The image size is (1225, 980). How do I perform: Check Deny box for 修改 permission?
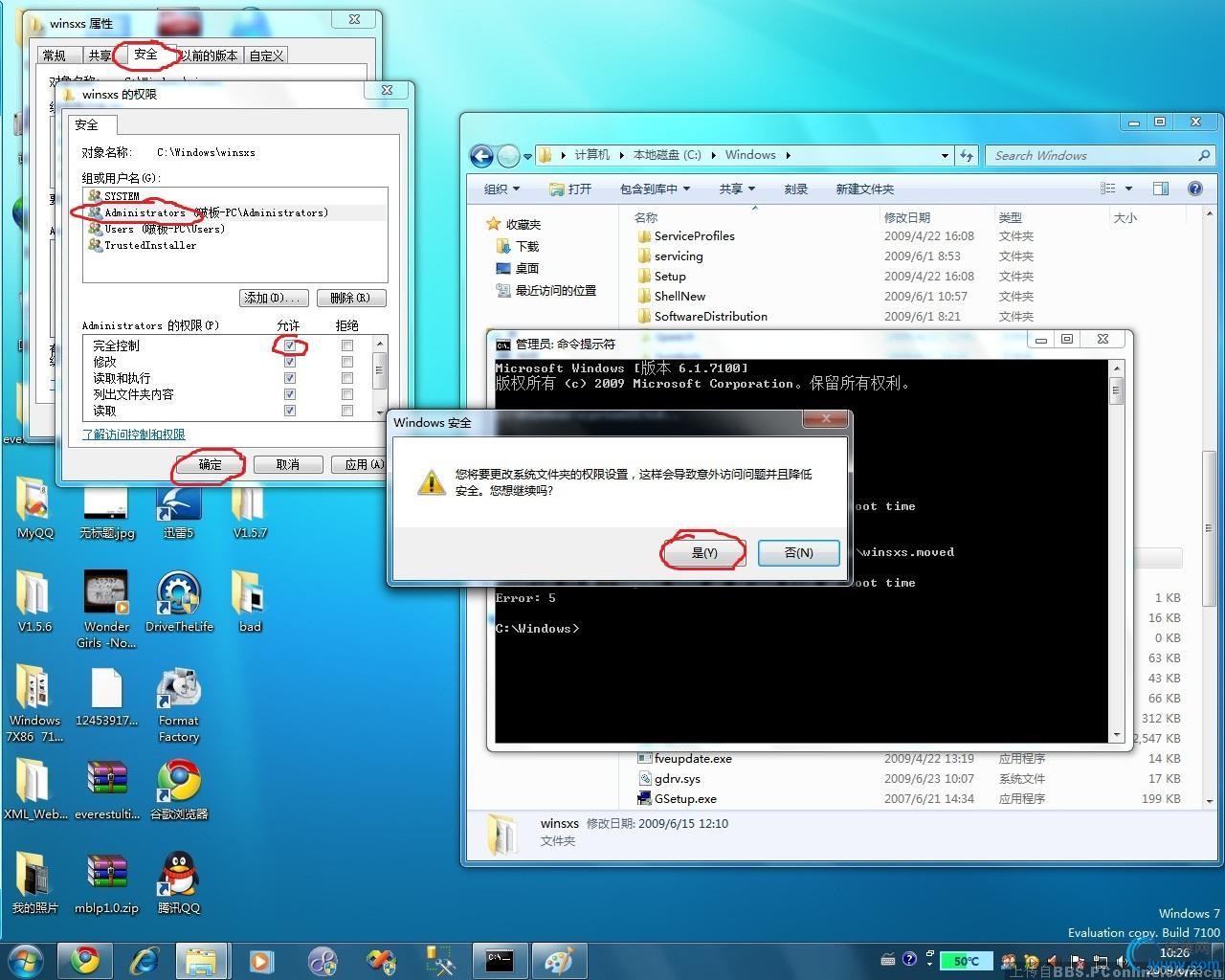[x=347, y=362]
